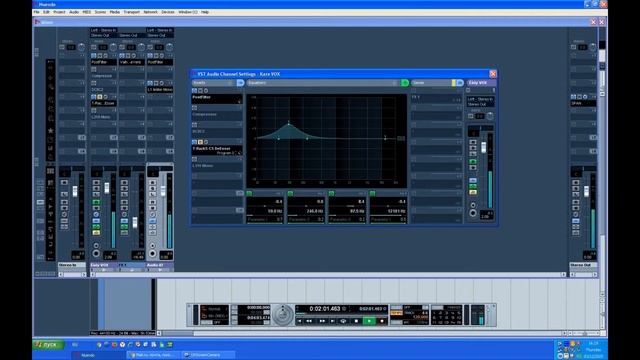Screen dimensions: 640x360
Task: Select the Stereo In channel name label
Action: pyautogui.click(x=72, y=265)
